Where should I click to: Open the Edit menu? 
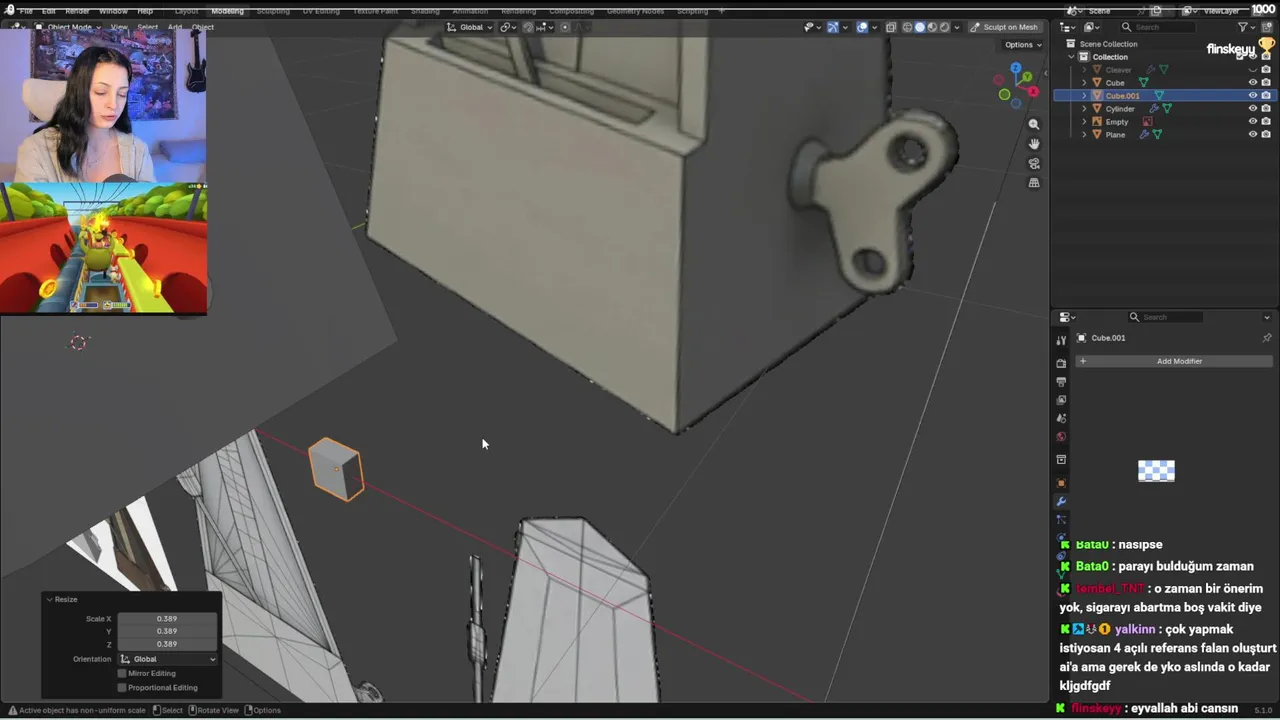(x=48, y=11)
